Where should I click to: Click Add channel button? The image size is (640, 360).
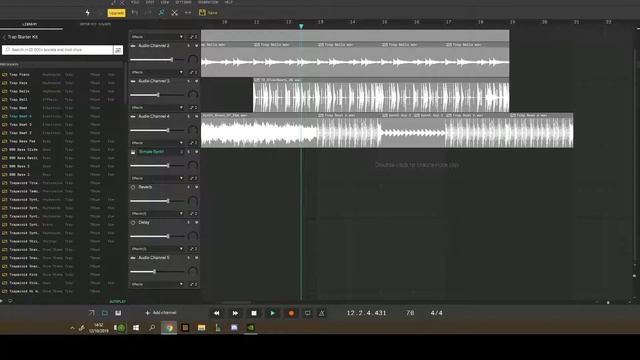161,313
